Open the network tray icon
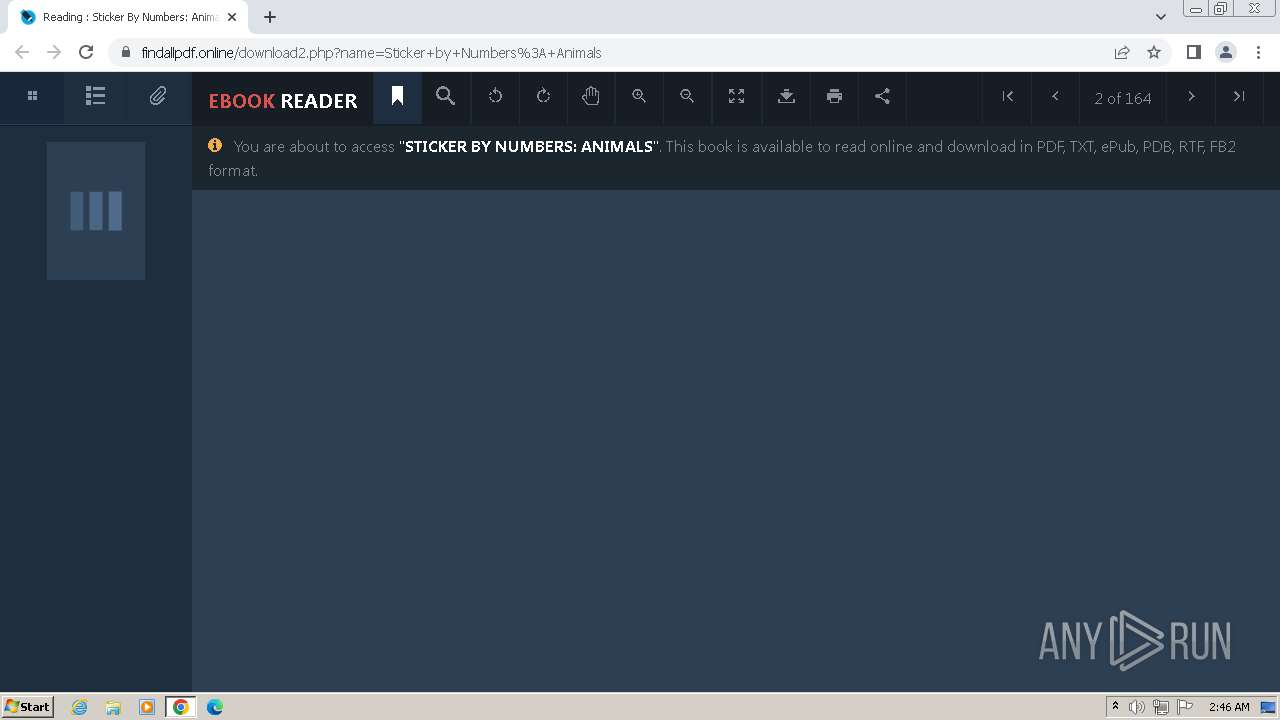1280x720 pixels. 1161,707
